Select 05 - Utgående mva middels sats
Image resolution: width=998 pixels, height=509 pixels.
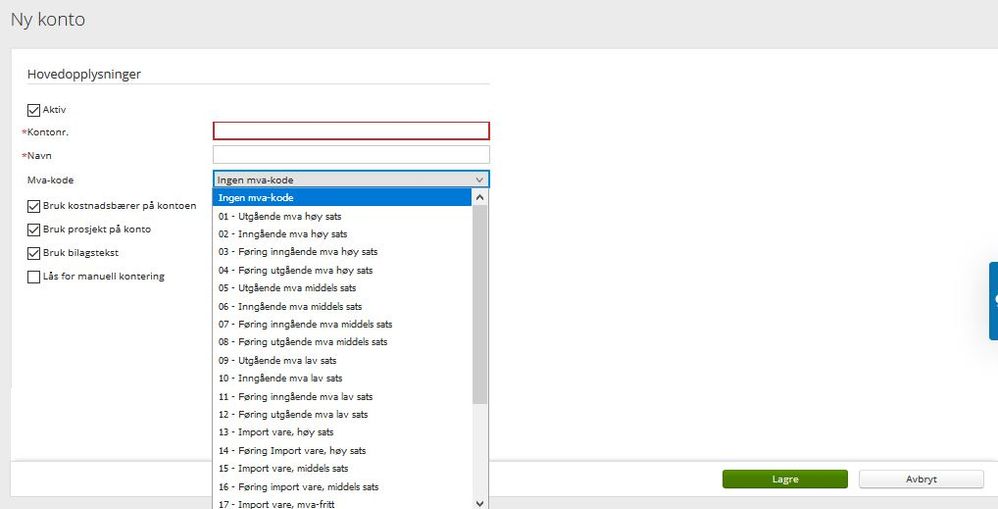(342, 288)
